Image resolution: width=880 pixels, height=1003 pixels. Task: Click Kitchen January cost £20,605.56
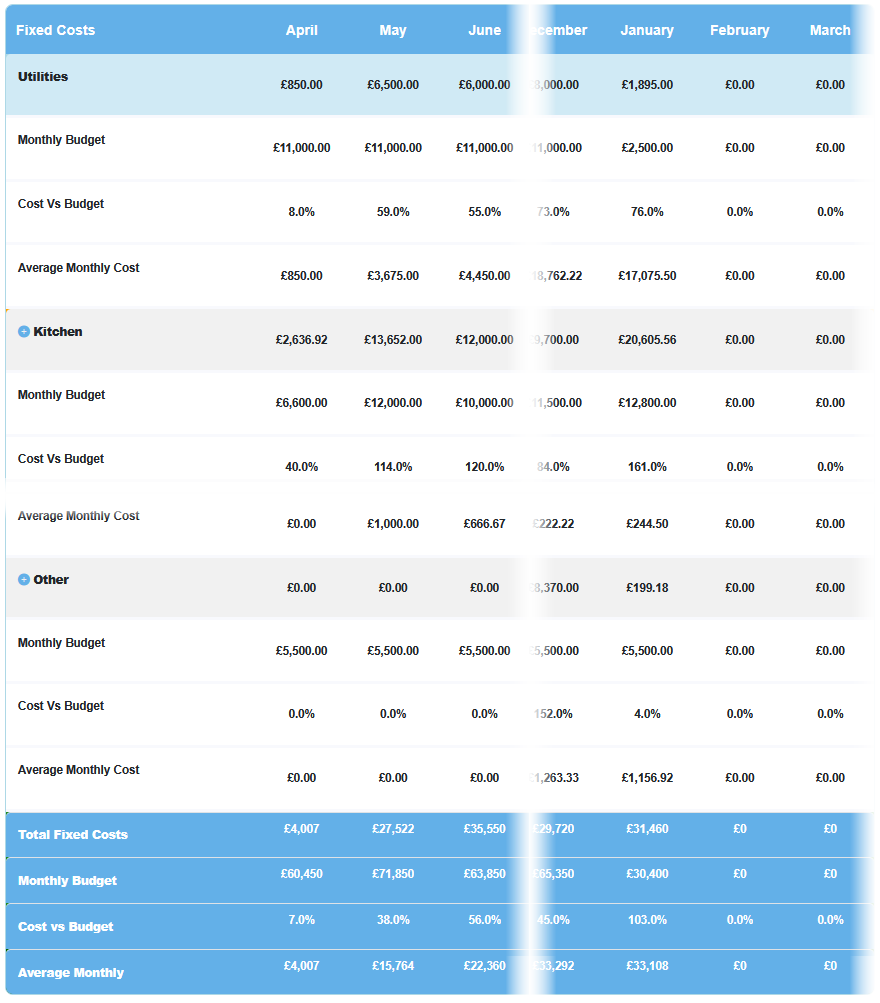pyautogui.click(x=647, y=340)
